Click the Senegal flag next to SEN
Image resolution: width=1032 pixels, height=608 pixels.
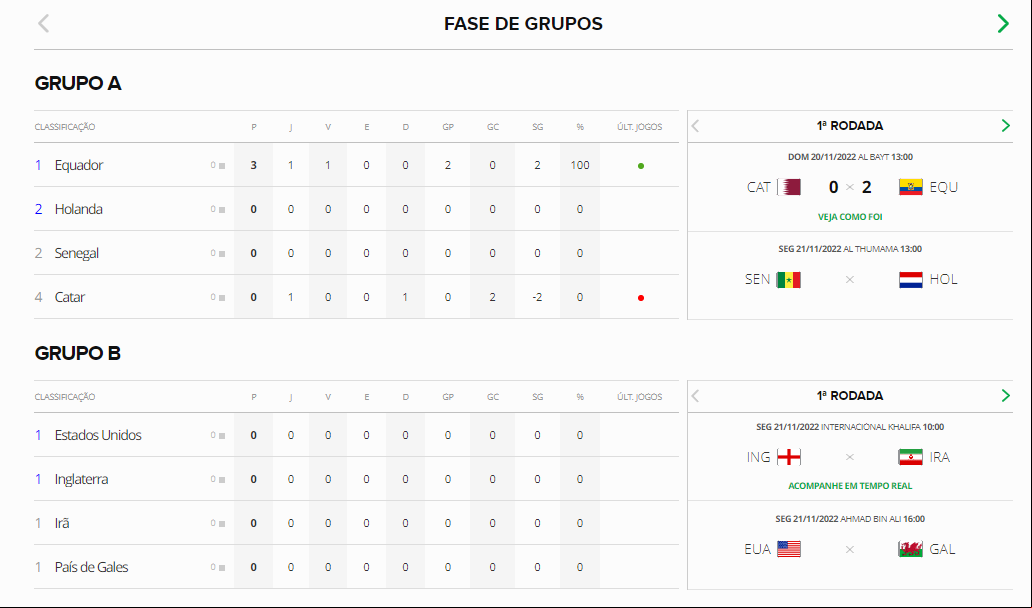coord(788,280)
